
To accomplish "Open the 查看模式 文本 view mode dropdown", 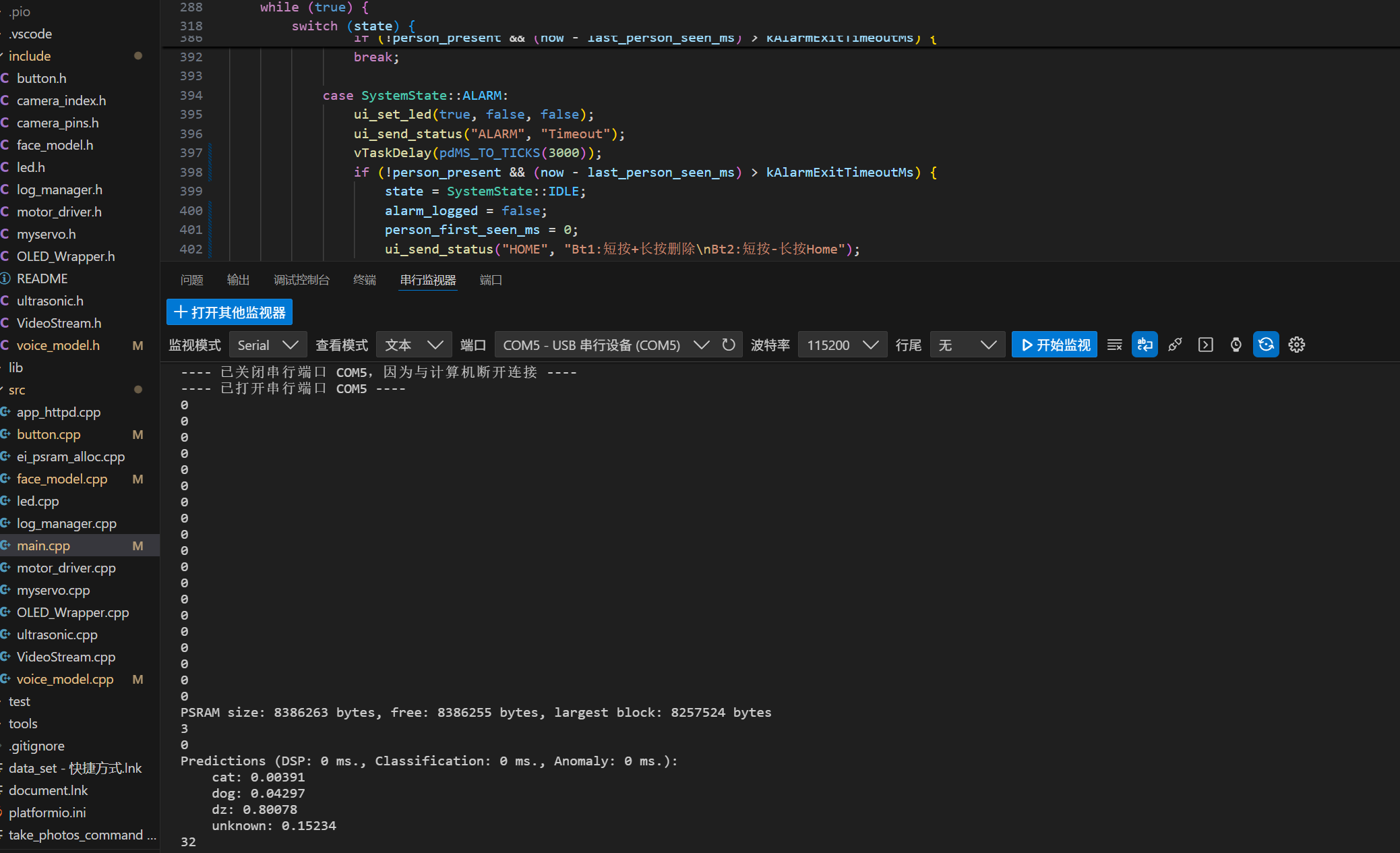I will pyautogui.click(x=413, y=345).
